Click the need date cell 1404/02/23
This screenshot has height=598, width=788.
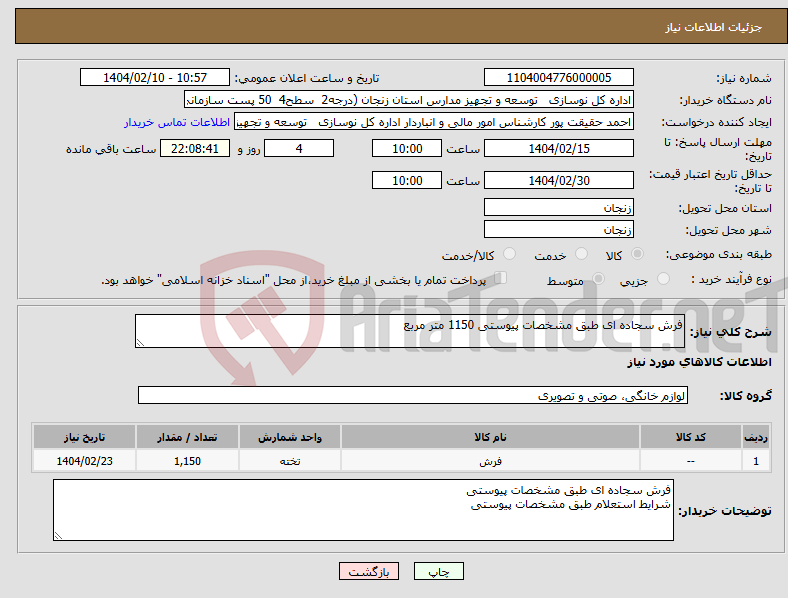click(x=84, y=461)
